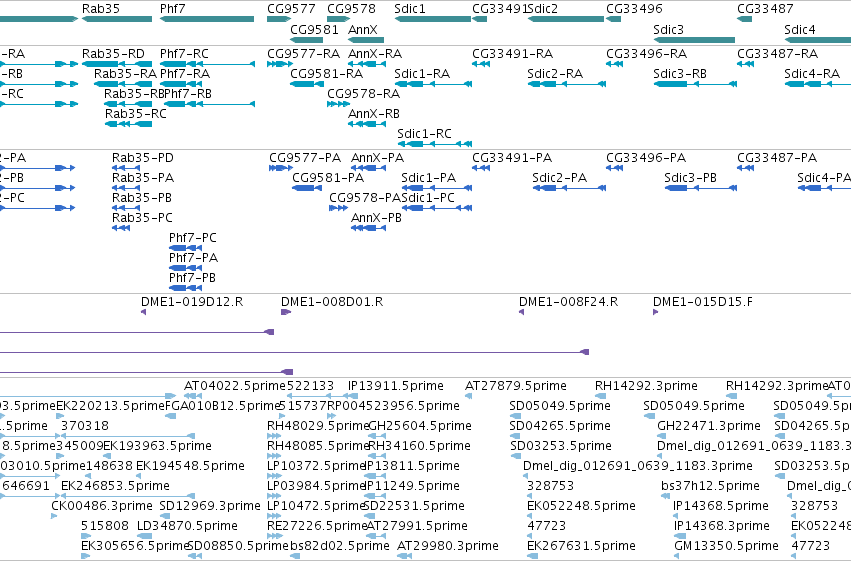The height and width of the screenshot is (561, 851).
Task: Select the DME1-019D12.R feature label
Action: tap(192, 302)
